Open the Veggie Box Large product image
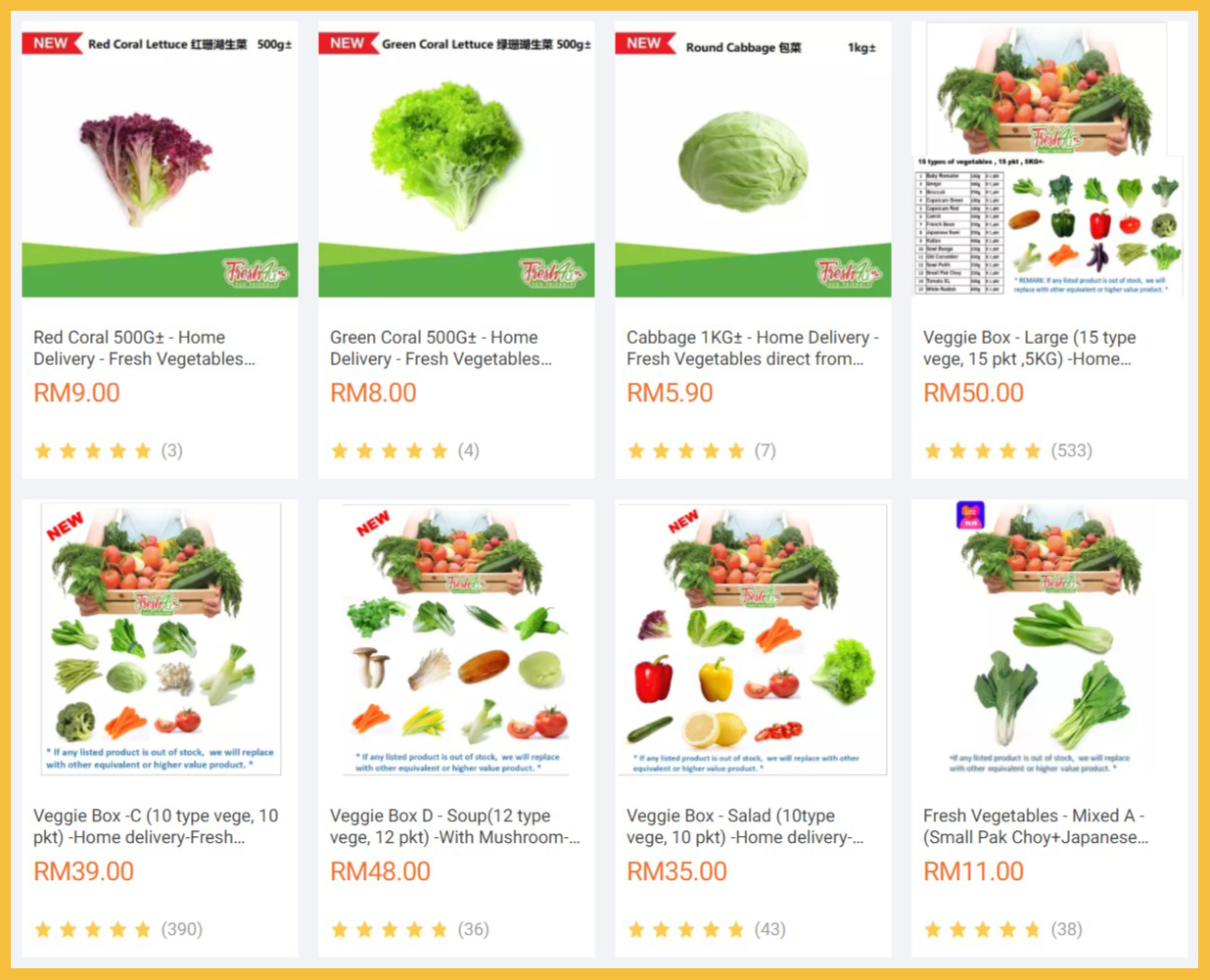Image resolution: width=1210 pixels, height=980 pixels. tap(1049, 160)
